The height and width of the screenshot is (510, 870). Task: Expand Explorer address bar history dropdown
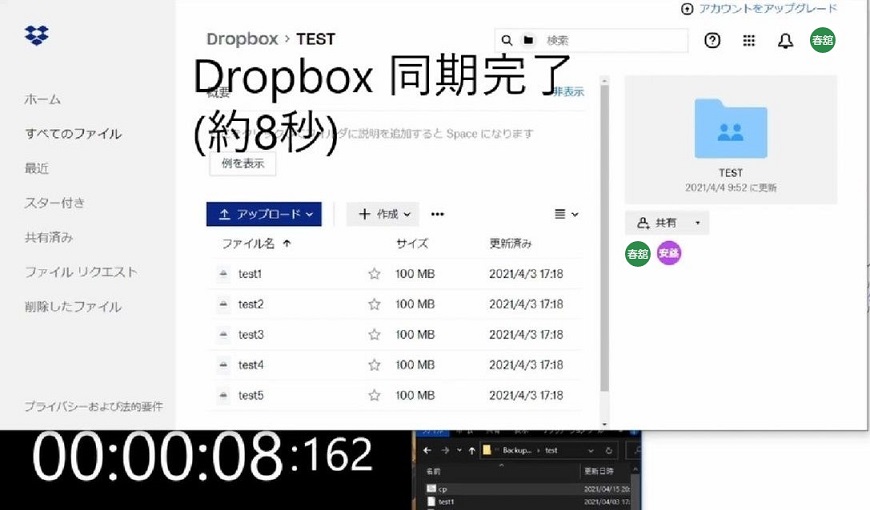pos(590,451)
